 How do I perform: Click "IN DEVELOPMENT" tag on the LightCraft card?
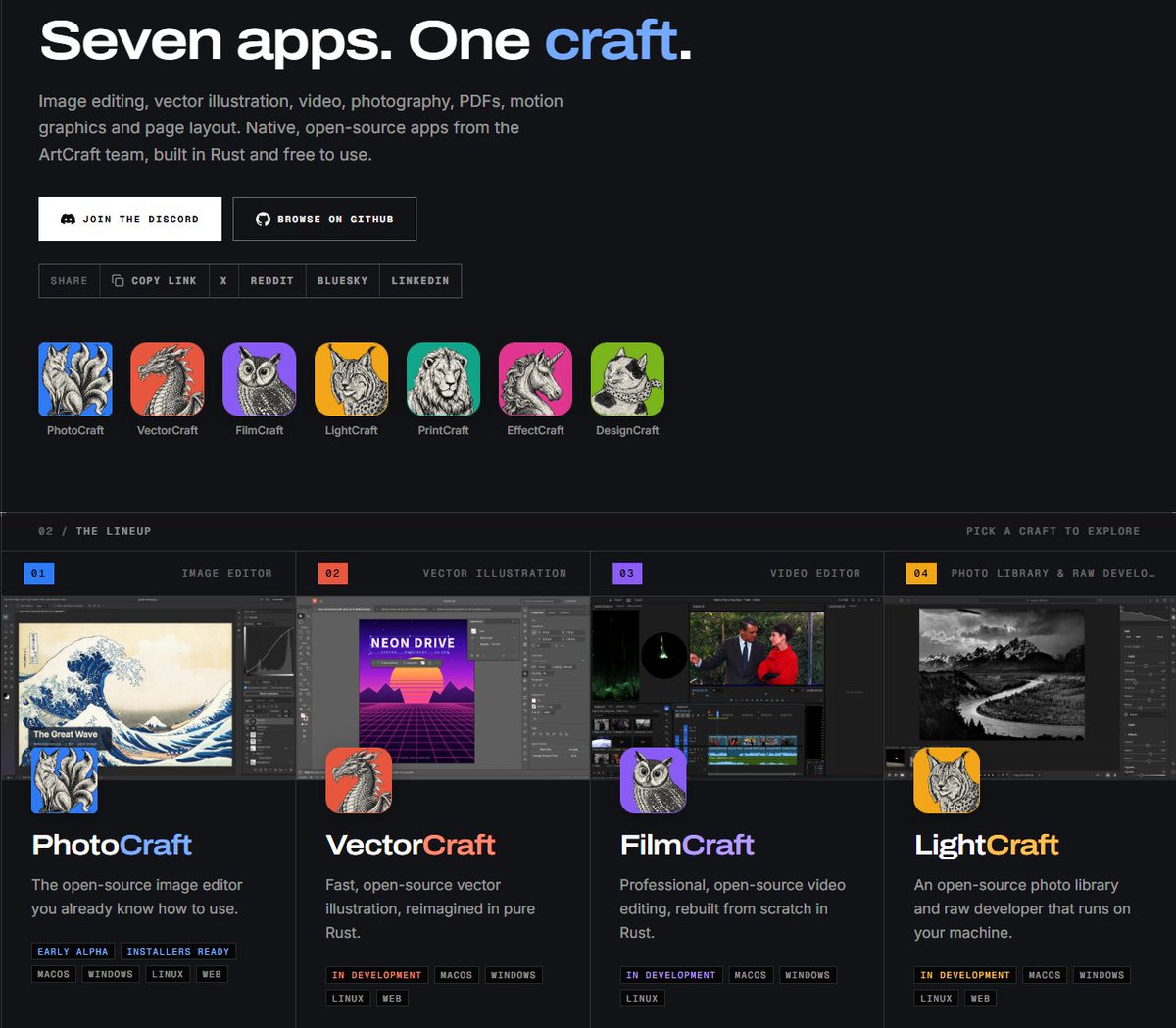point(965,975)
